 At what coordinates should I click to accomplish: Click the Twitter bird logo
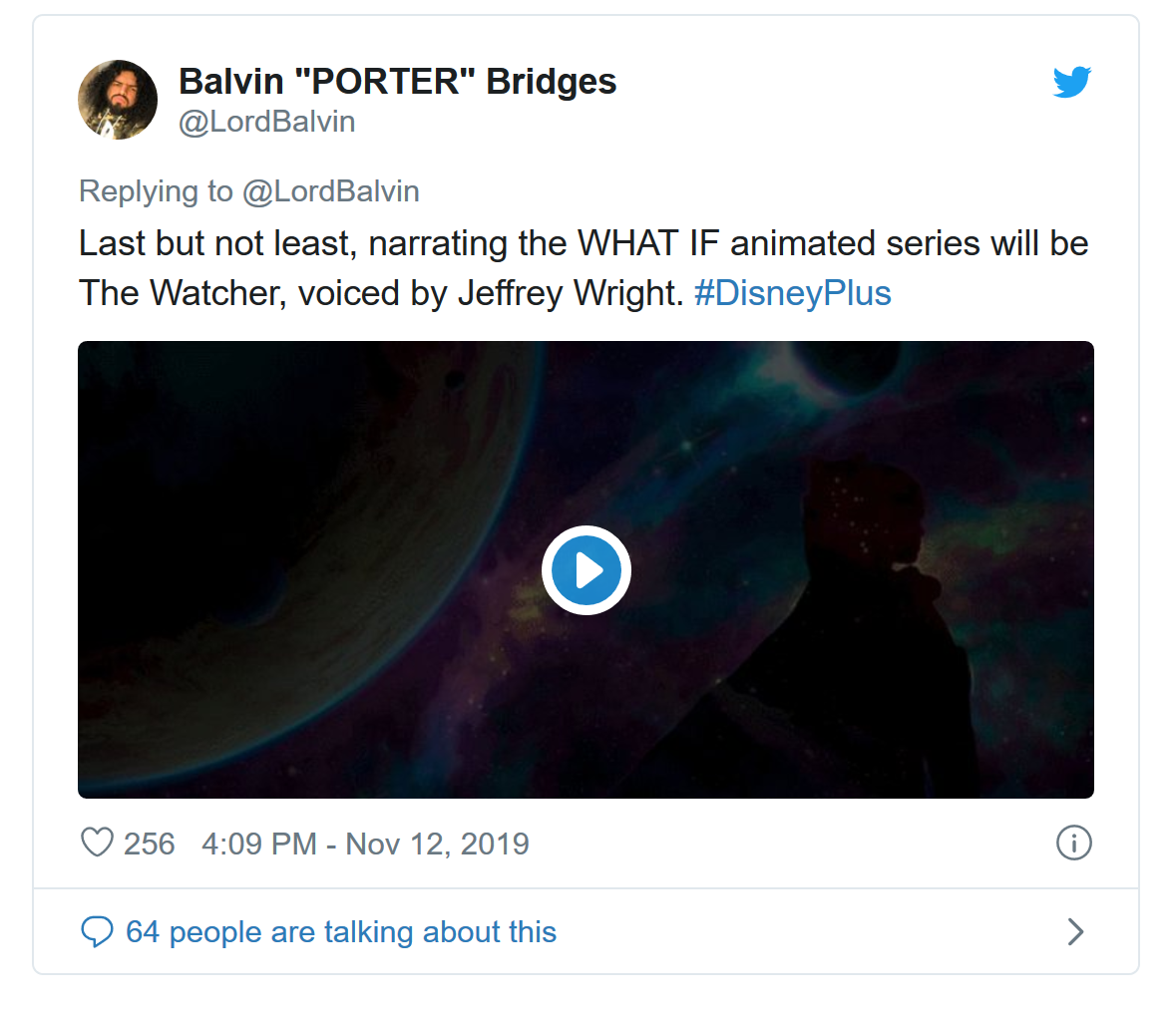(1072, 82)
